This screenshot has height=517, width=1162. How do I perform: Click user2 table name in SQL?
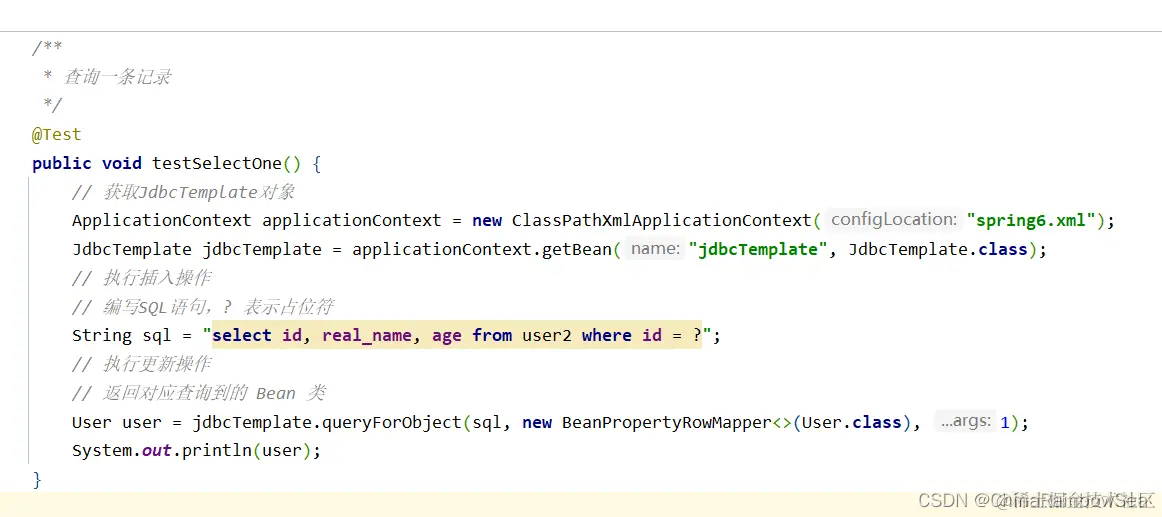(x=547, y=336)
